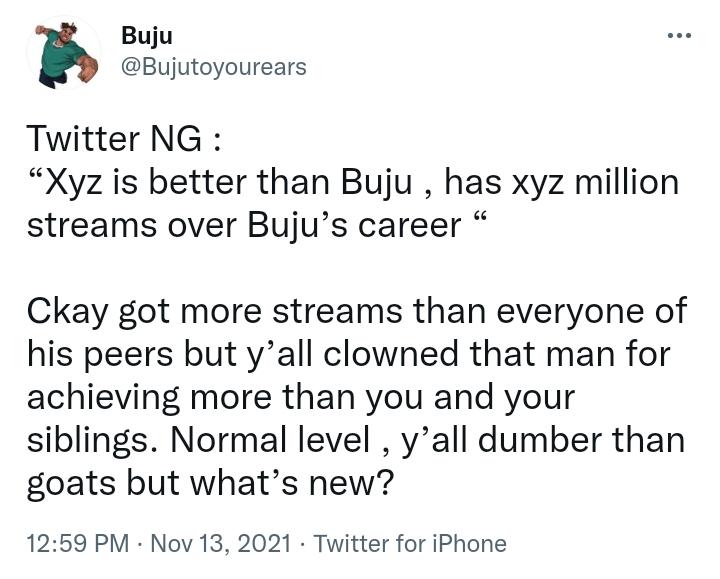Click the "Twitter NG :" opening line
Image resolution: width=720 pixels, height=579 pixels.
124,138
